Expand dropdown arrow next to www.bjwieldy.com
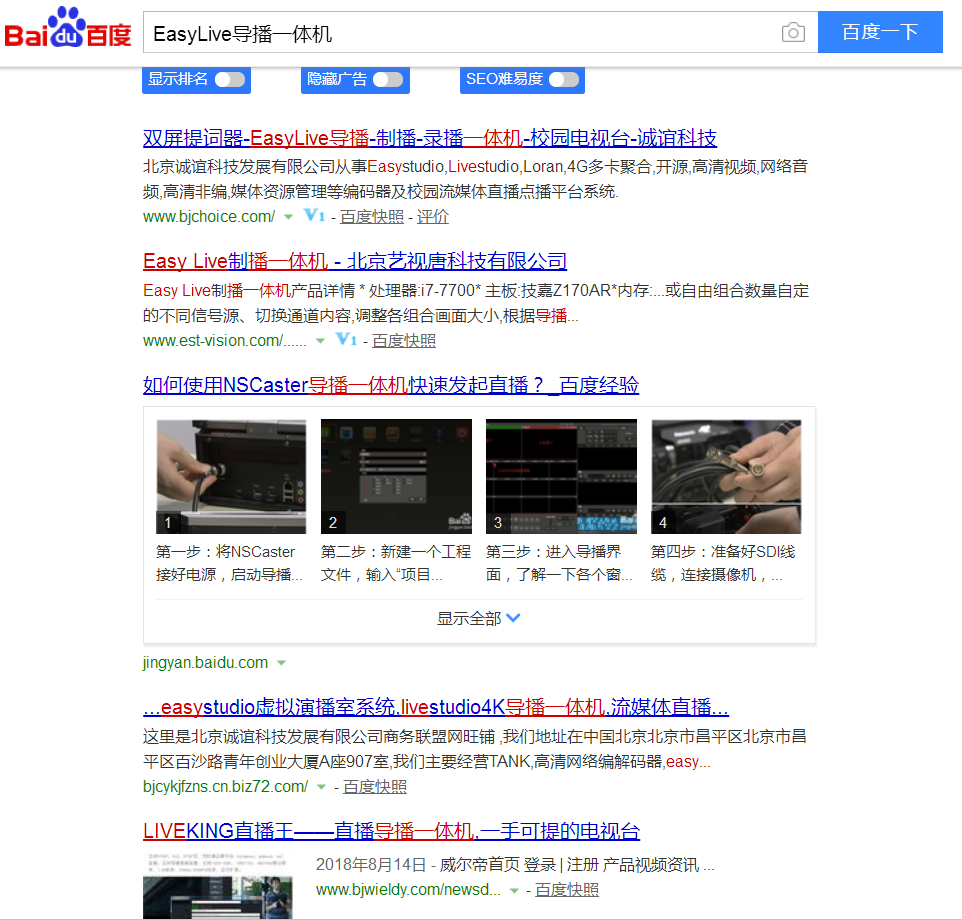Screen dimensions: 962x920 514,890
